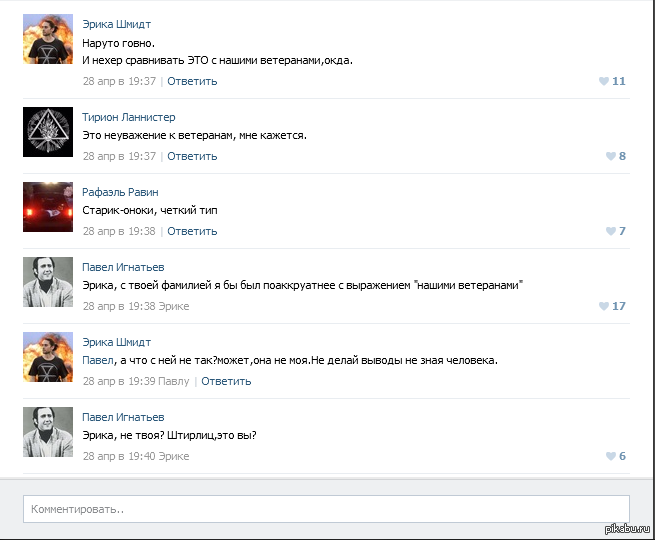
Task: Open Тирион Ланнистер's avatar
Action: (x=48, y=132)
